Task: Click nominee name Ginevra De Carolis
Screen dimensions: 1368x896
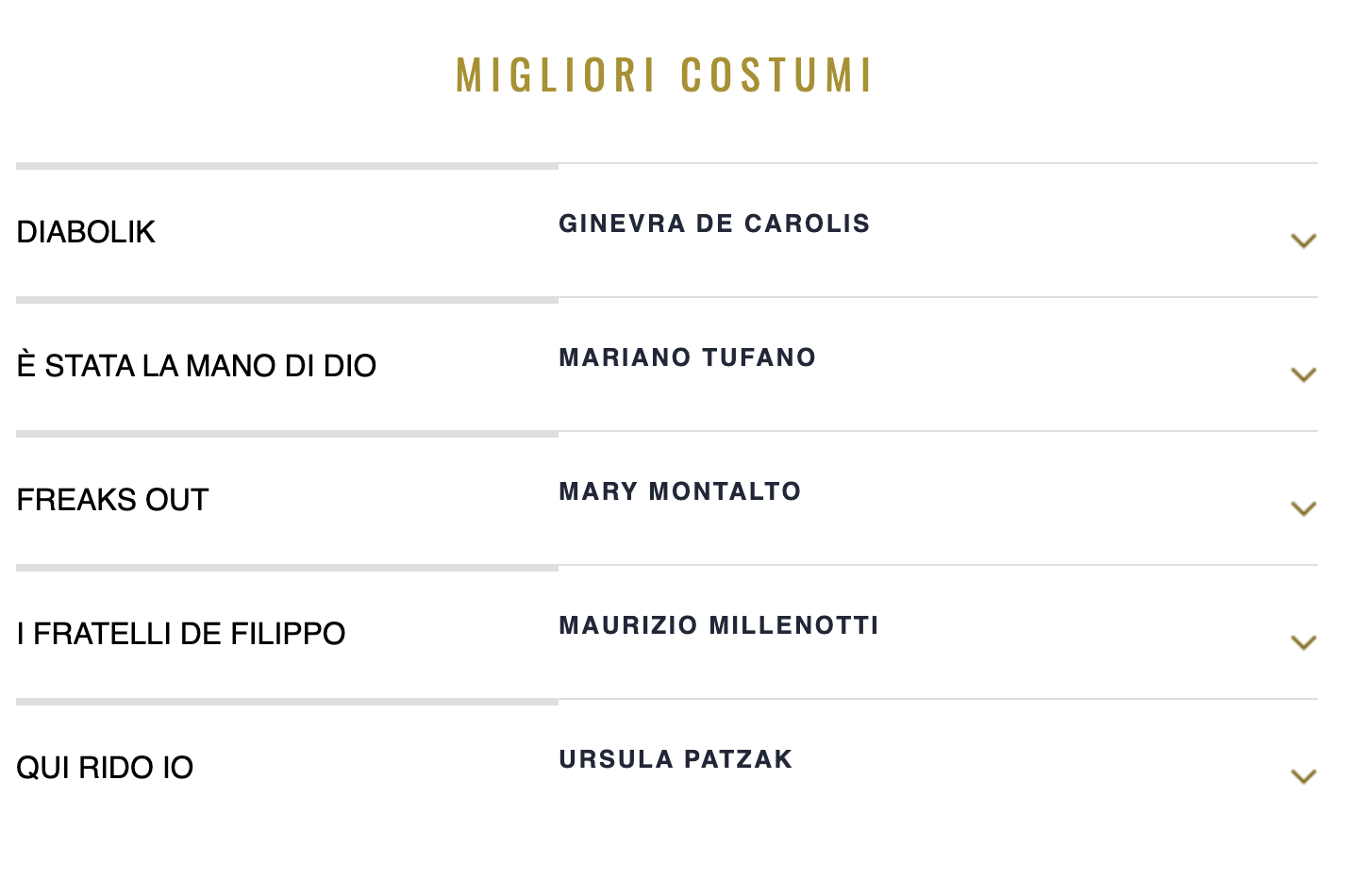Action: pyautogui.click(x=714, y=224)
